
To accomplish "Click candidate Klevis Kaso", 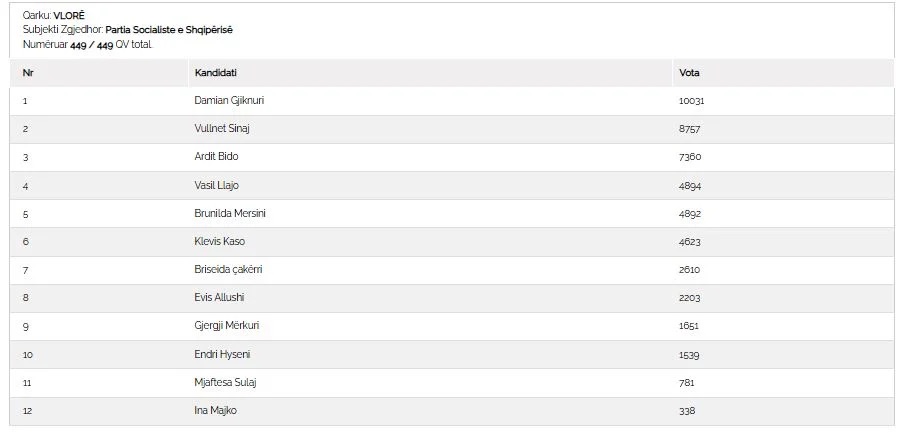I will coord(219,242).
